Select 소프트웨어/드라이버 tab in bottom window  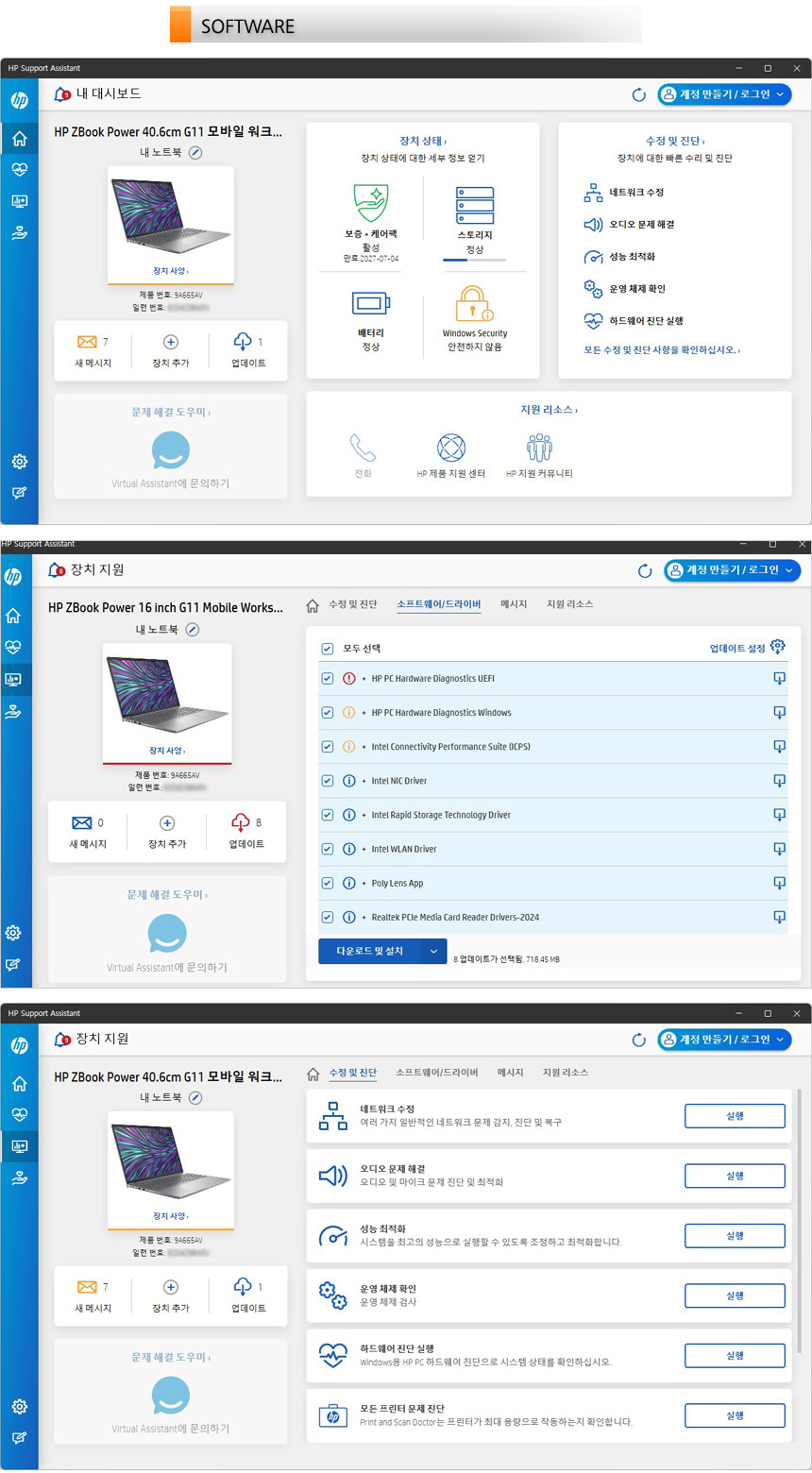coord(436,1073)
